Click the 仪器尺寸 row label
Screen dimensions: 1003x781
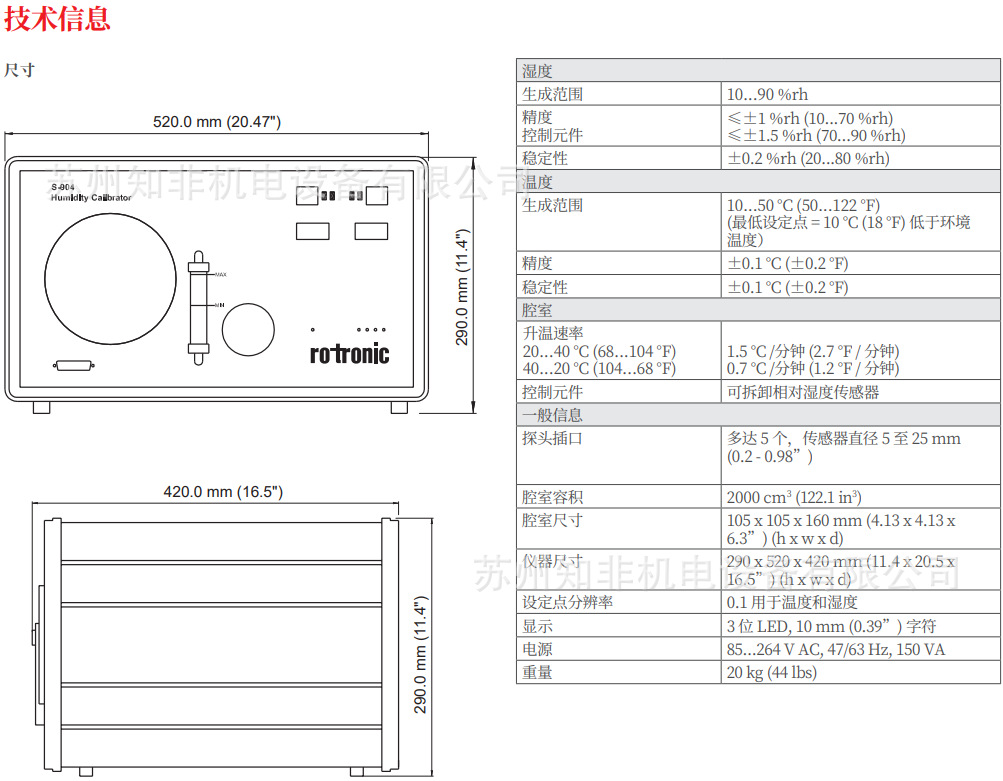[x=552, y=561]
